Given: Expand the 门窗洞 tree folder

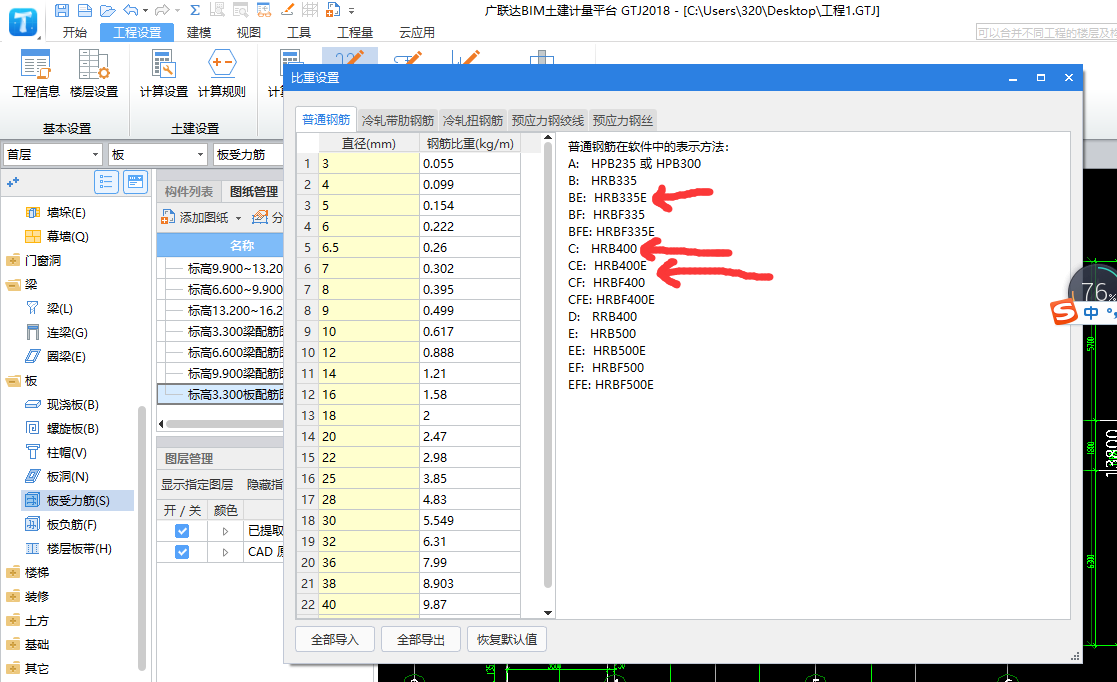Looking at the screenshot, I should coord(13,261).
